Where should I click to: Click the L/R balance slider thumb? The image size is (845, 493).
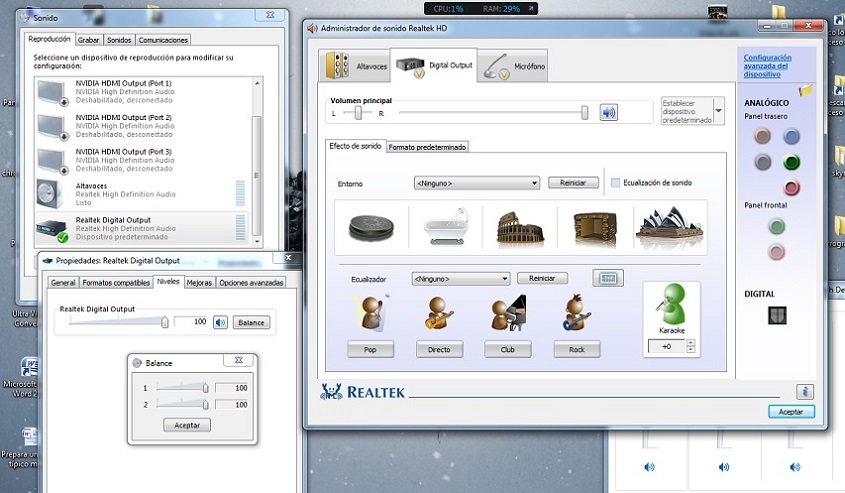358,113
